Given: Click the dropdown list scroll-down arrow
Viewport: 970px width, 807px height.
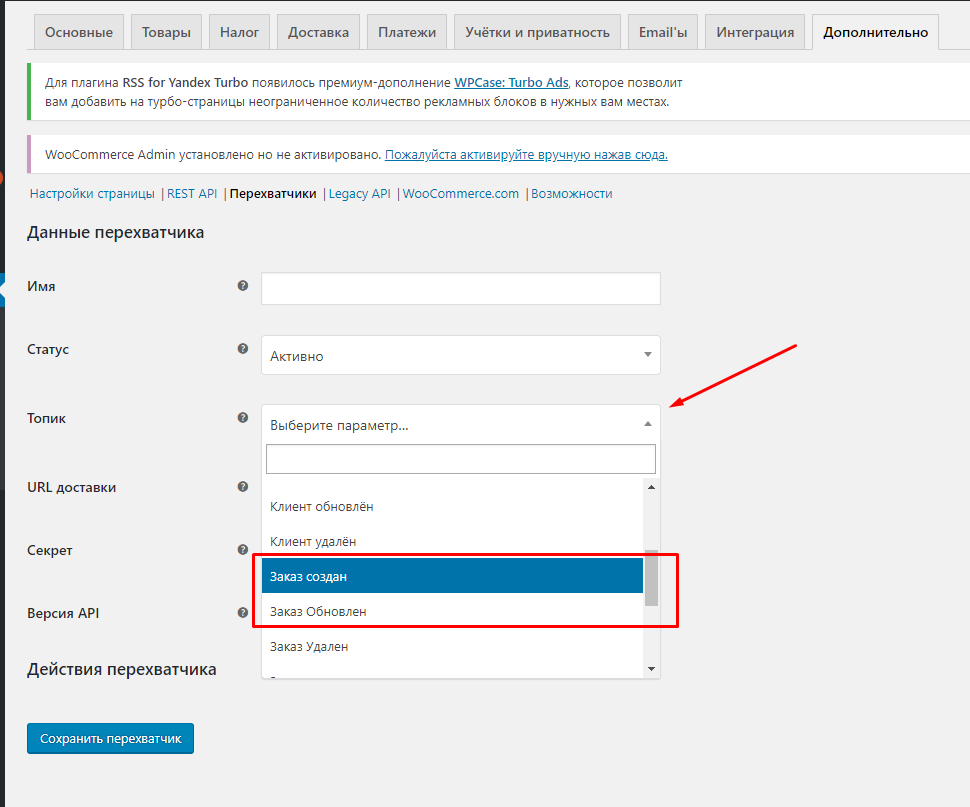Looking at the screenshot, I should (651, 668).
